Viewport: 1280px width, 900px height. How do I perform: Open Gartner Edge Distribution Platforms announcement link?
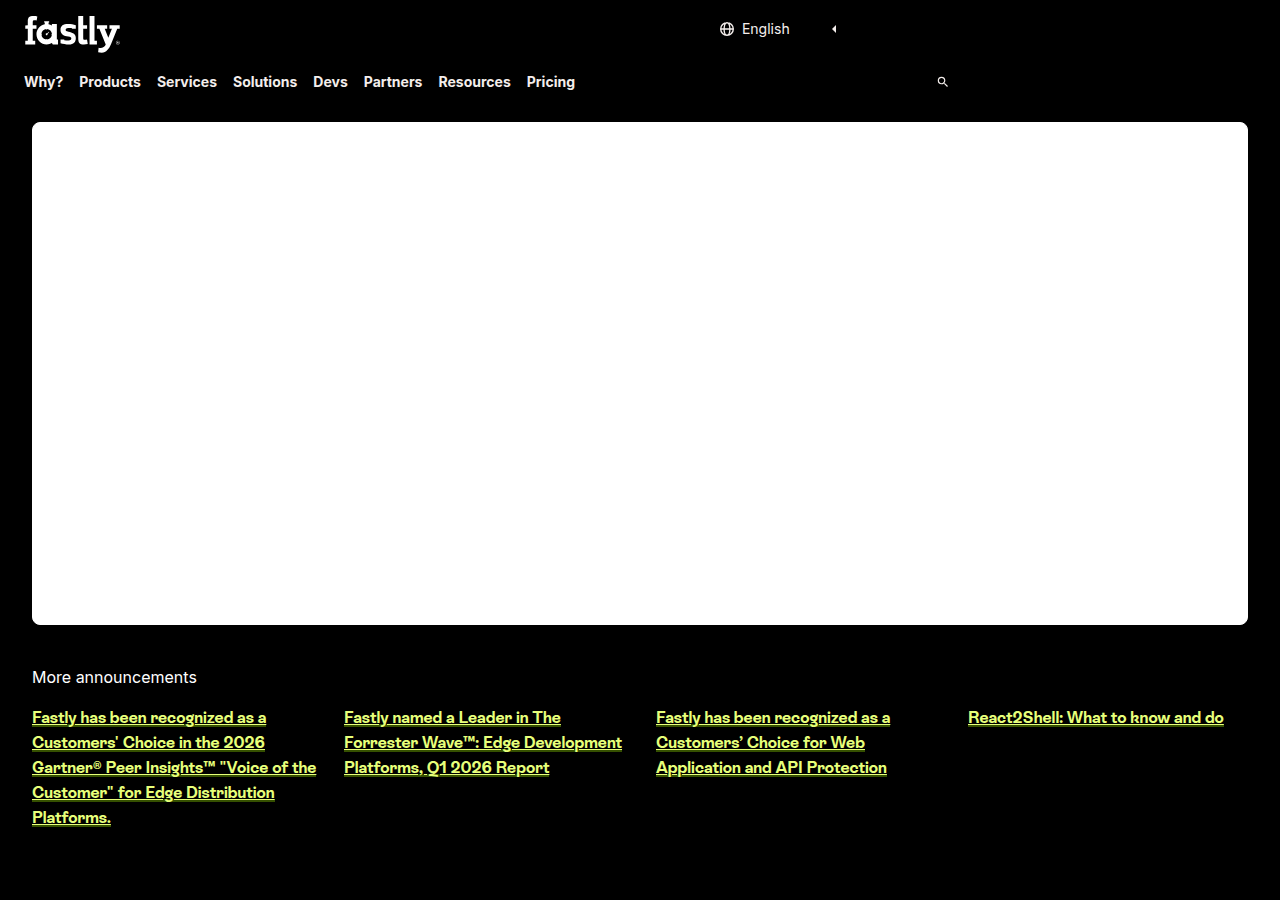(174, 767)
